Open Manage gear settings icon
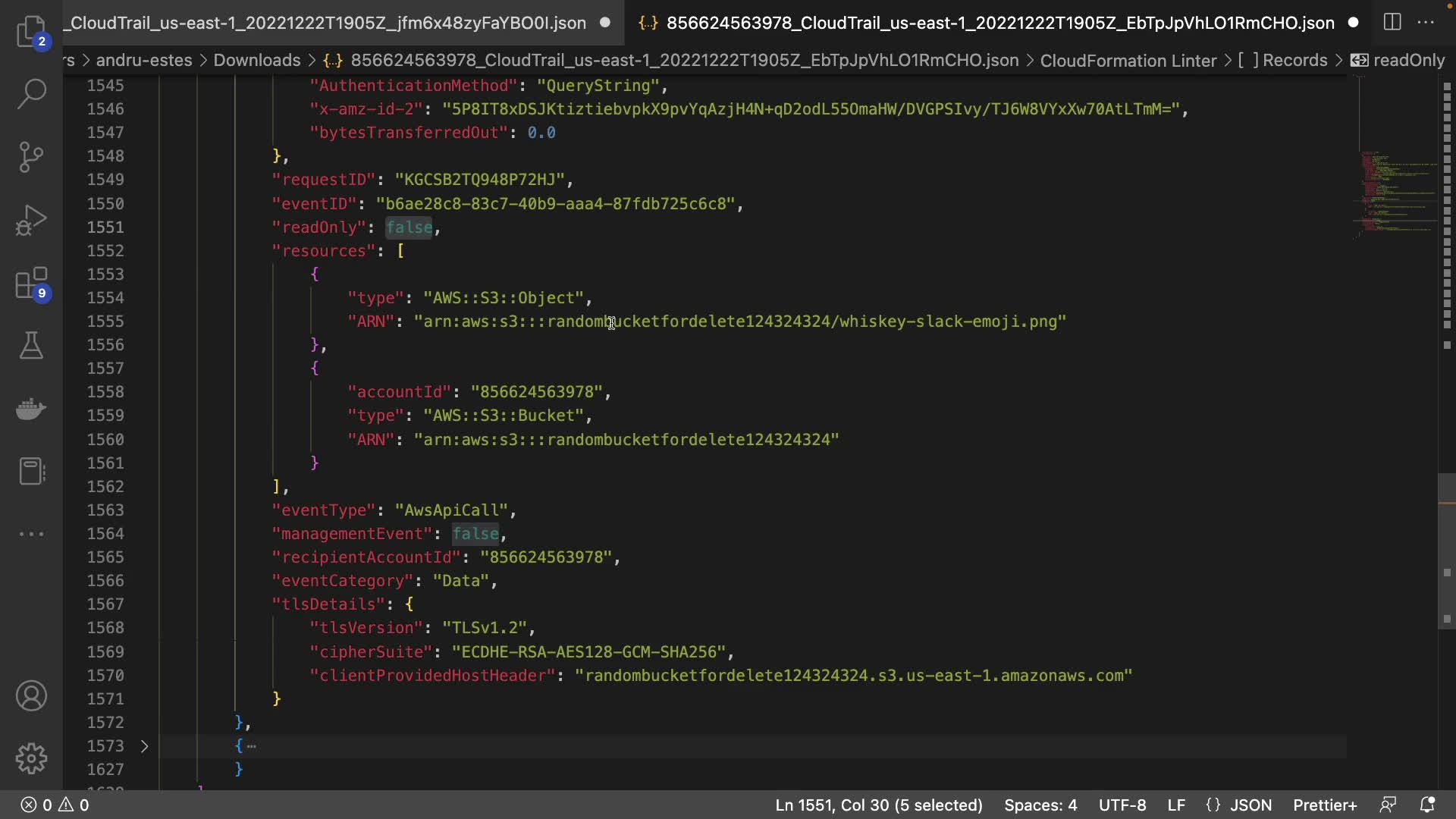The width and height of the screenshot is (1456, 819). [x=31, y=758]
